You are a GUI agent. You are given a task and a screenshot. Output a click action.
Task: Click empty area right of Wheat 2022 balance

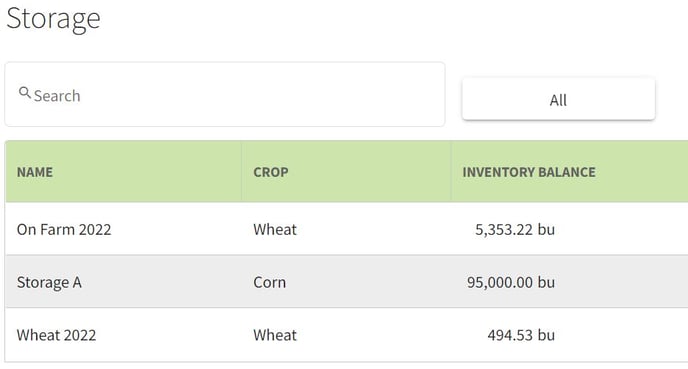coord(621,335)
